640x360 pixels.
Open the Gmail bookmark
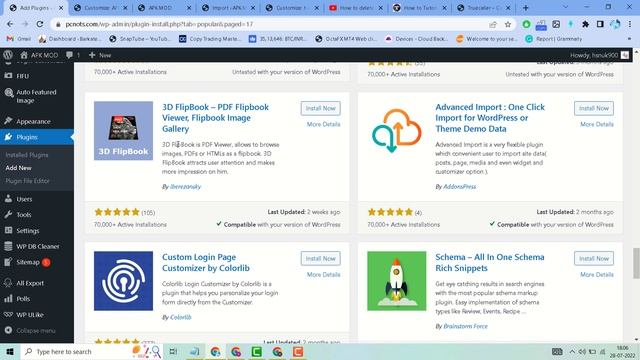(18, 39)
